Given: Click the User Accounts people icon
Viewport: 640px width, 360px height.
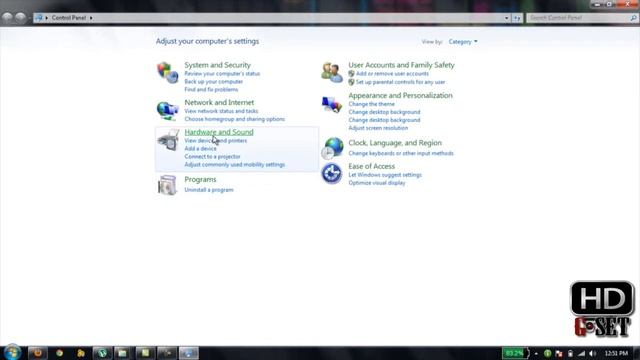Looking at the screenshot, I should [332, 72].
